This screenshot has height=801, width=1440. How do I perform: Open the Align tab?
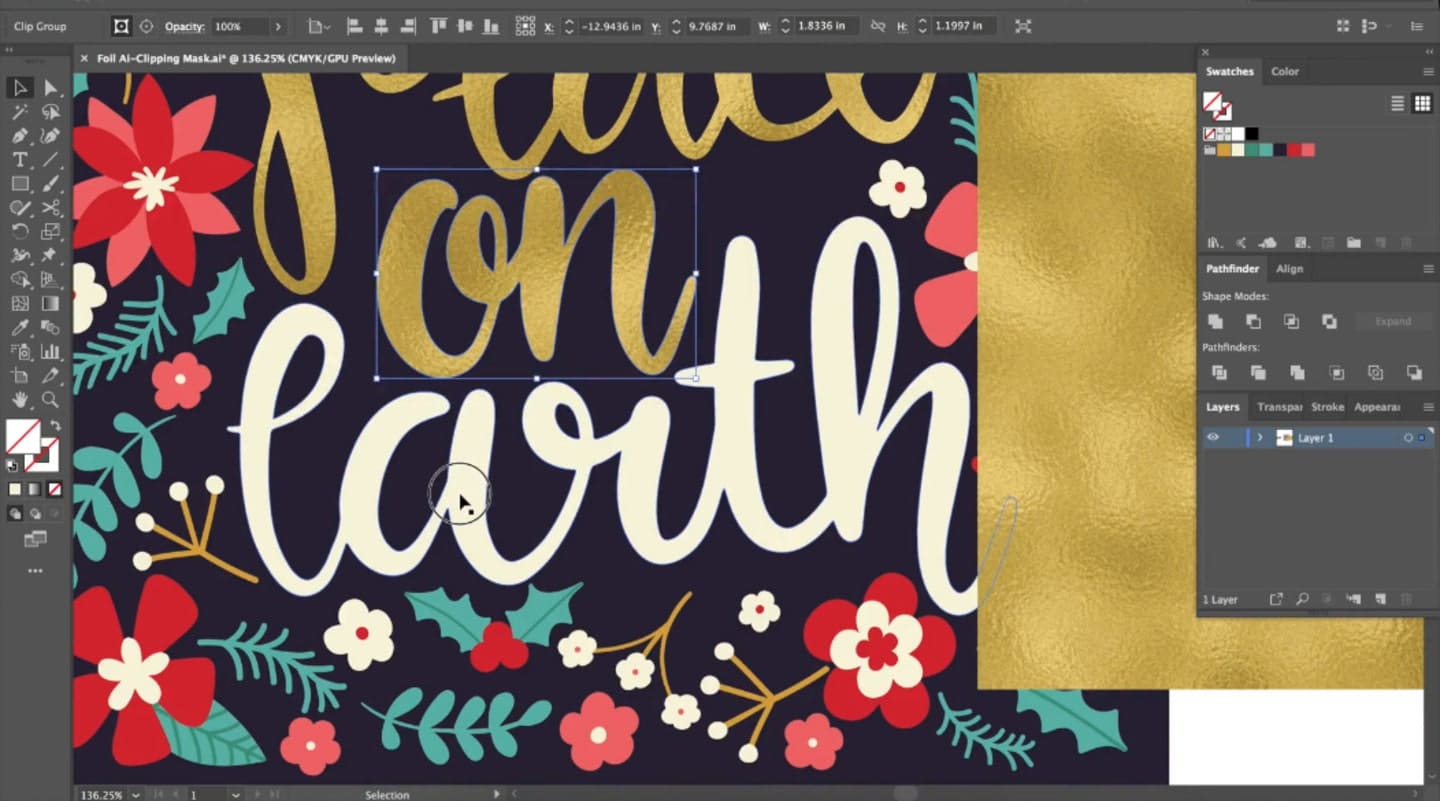1290,268
